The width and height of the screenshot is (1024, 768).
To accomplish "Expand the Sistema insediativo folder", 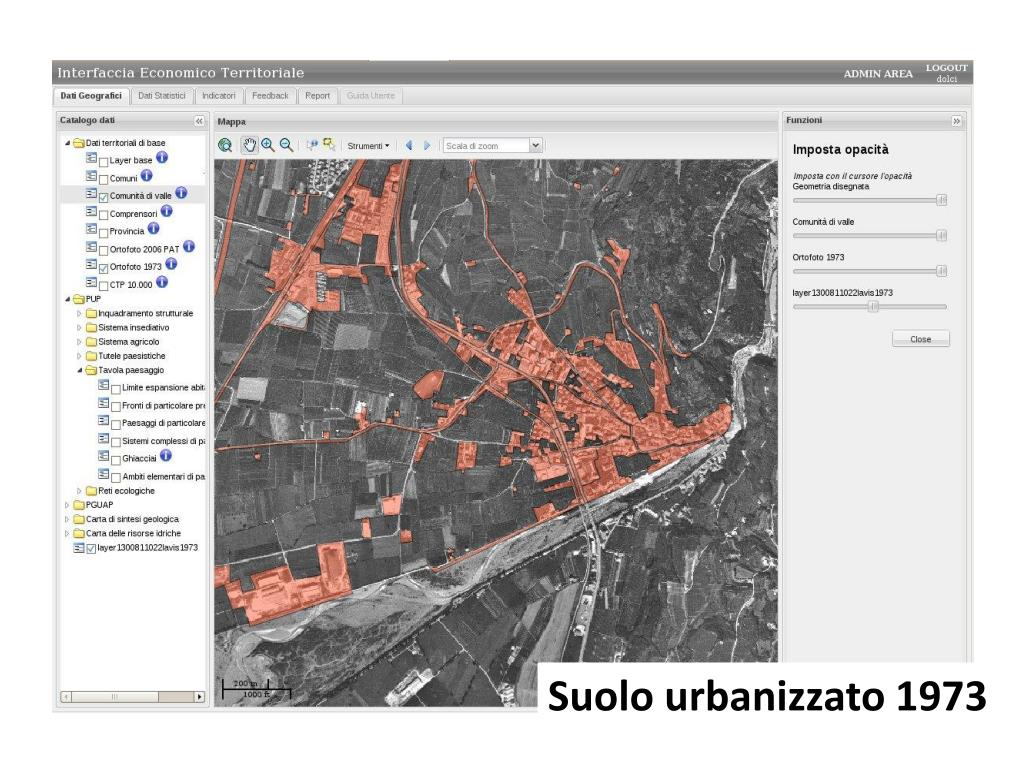I will pyautogui.click(x=80, y=328).
